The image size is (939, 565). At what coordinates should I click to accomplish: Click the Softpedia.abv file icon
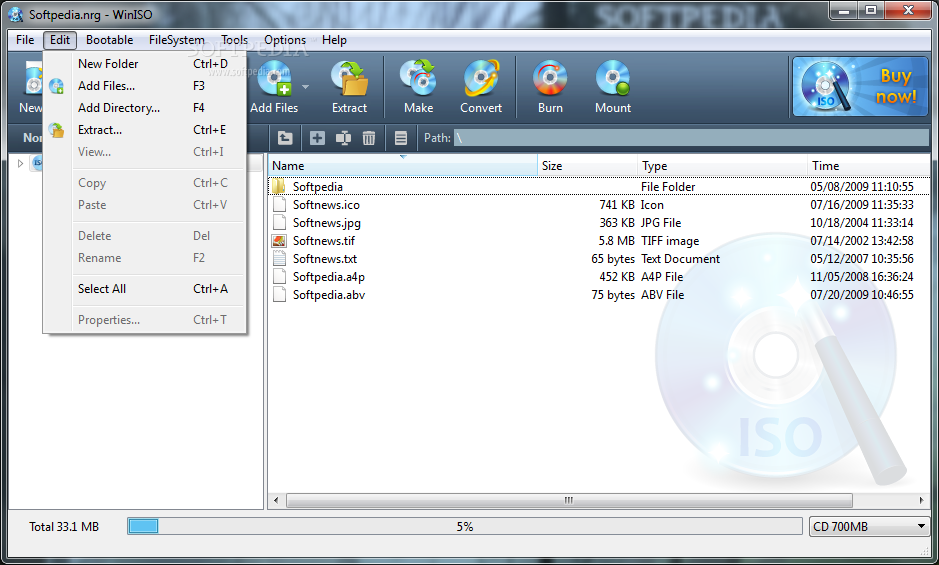point(279,295)
